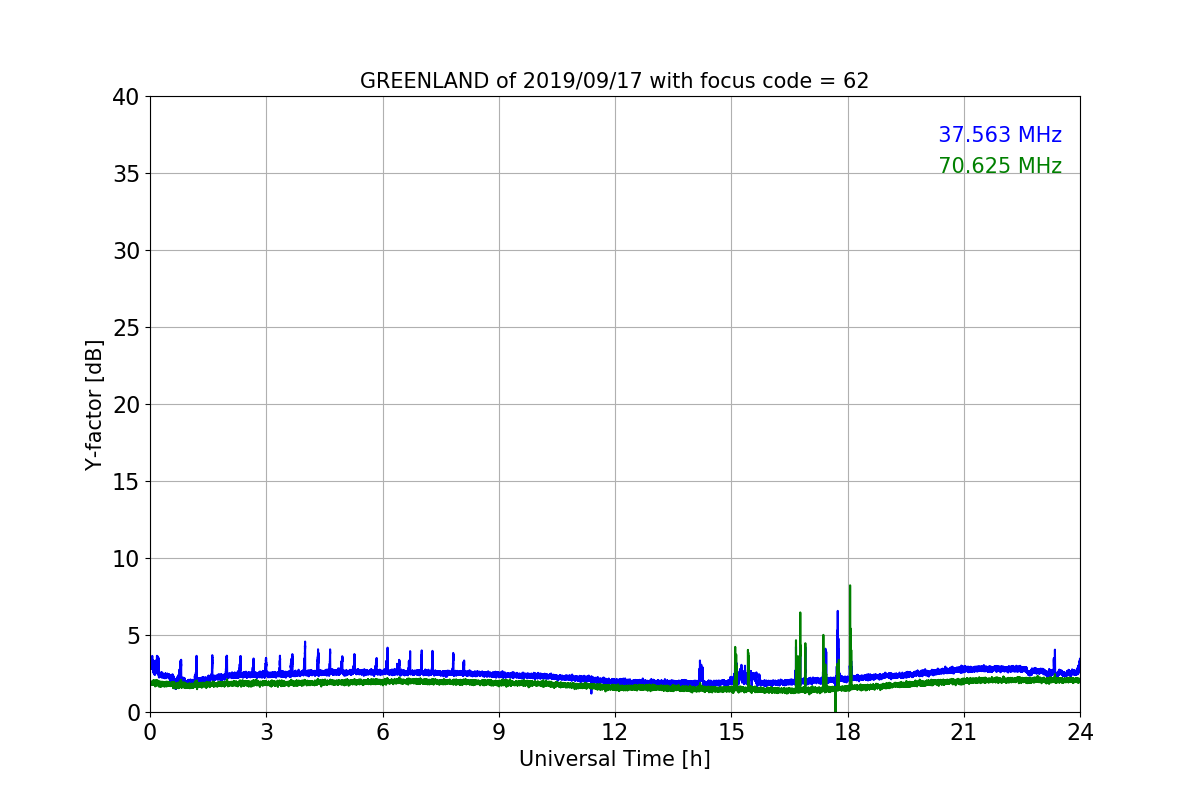
Task: Click x-axis tick label 24
Action: coord(1080,732)
